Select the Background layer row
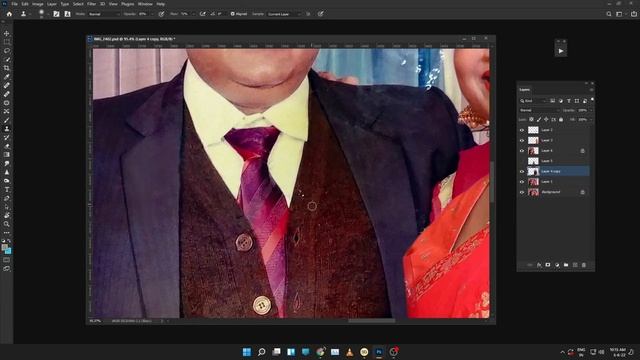The height and width of the screenshot is (360, 640). pyautogui.click(x=554, y=192)
